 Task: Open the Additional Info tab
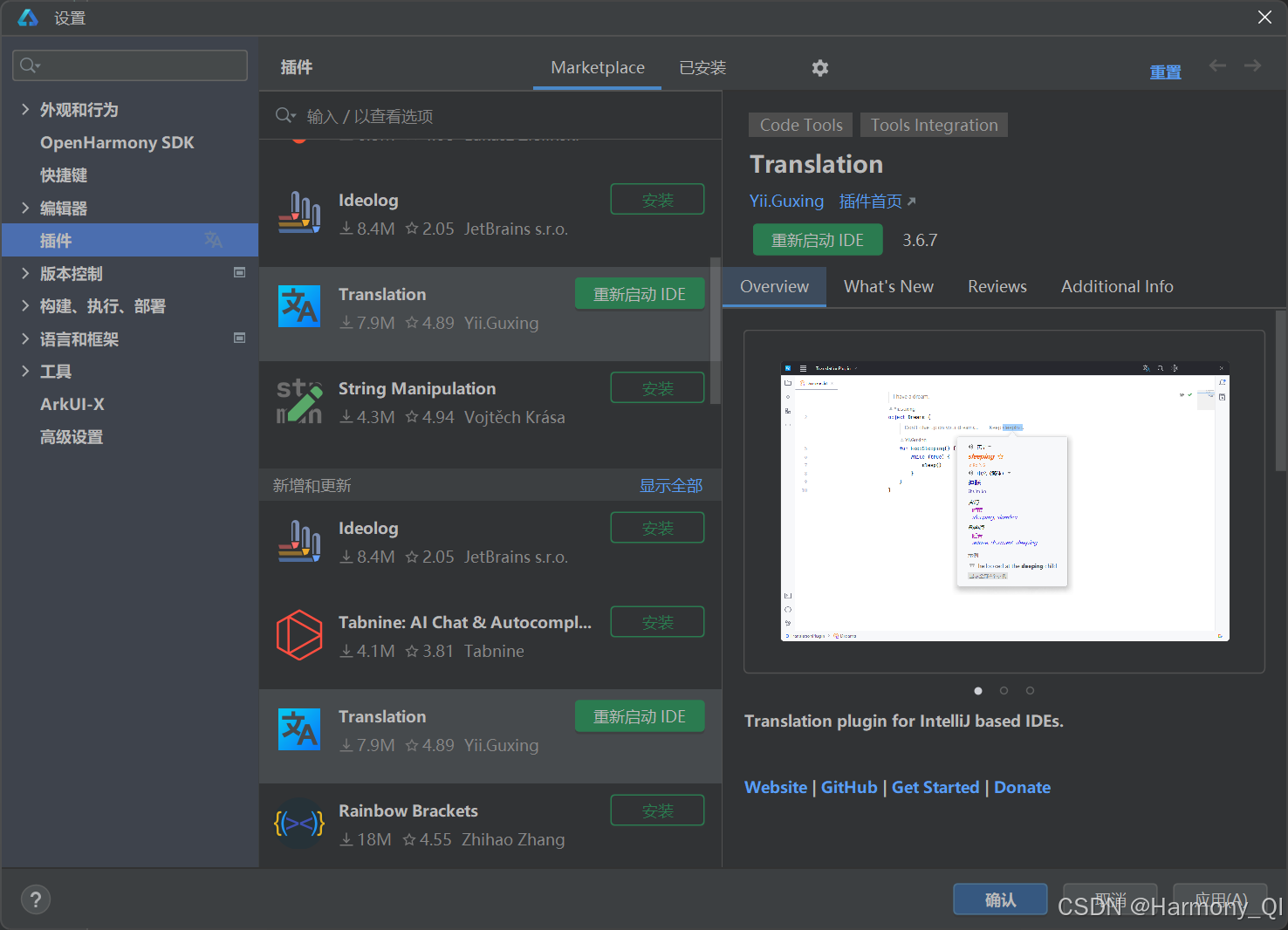click(x=1117, y=286)
